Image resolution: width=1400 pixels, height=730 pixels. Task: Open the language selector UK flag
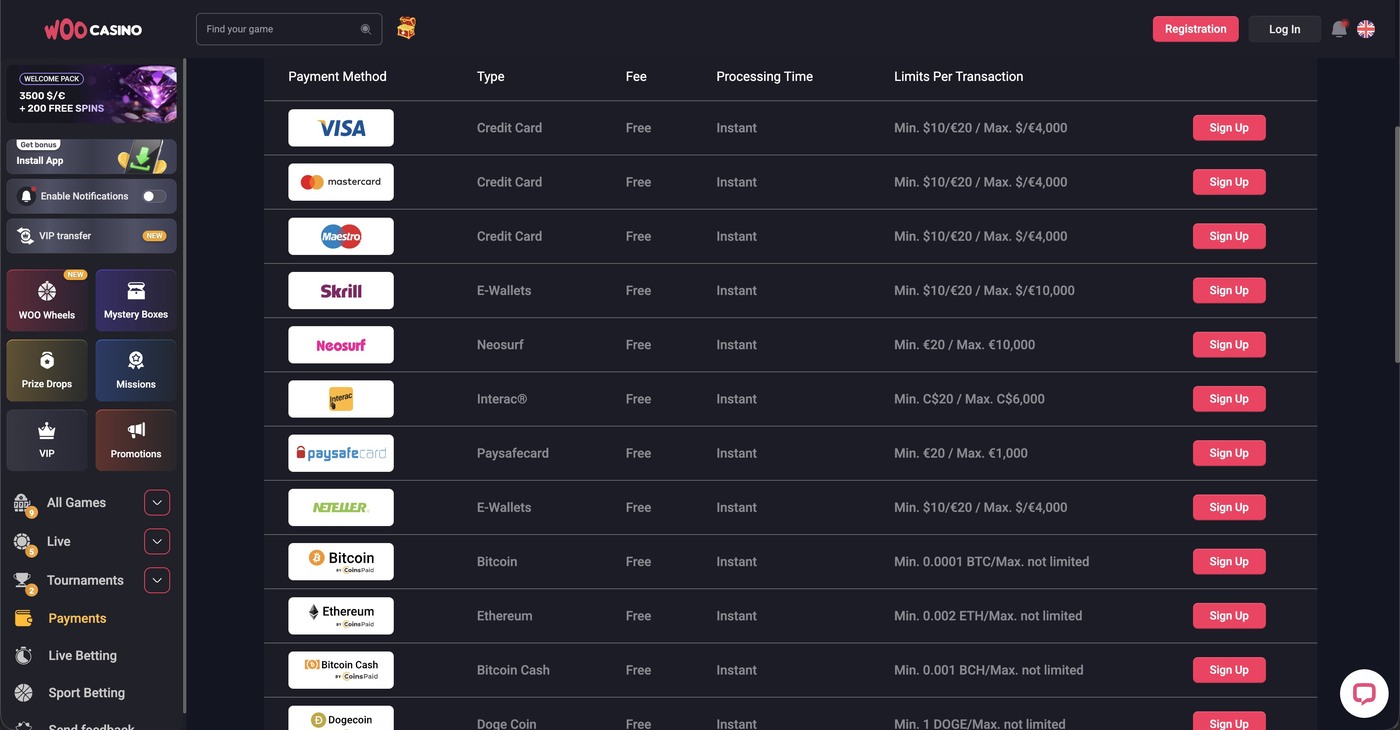click(x=1366, y=29)
